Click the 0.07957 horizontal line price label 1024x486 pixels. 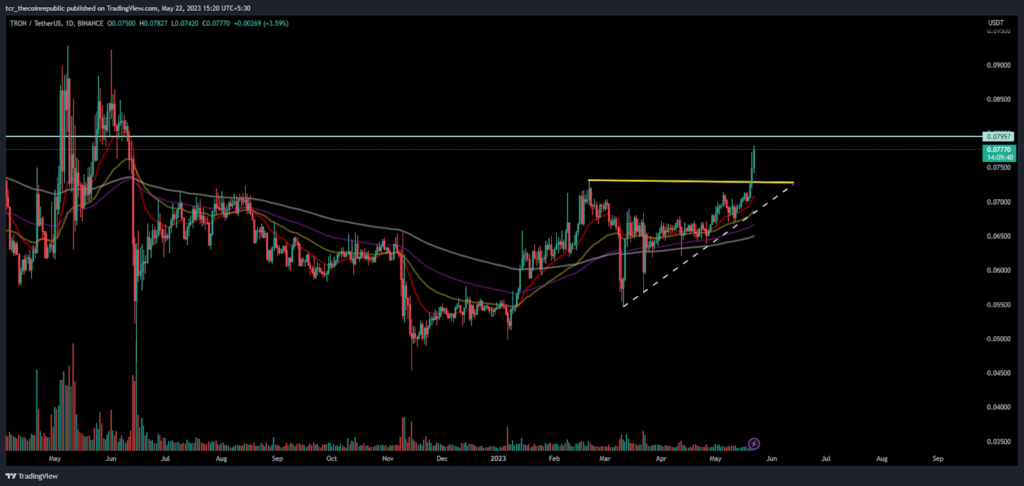(x=997, y=137)
